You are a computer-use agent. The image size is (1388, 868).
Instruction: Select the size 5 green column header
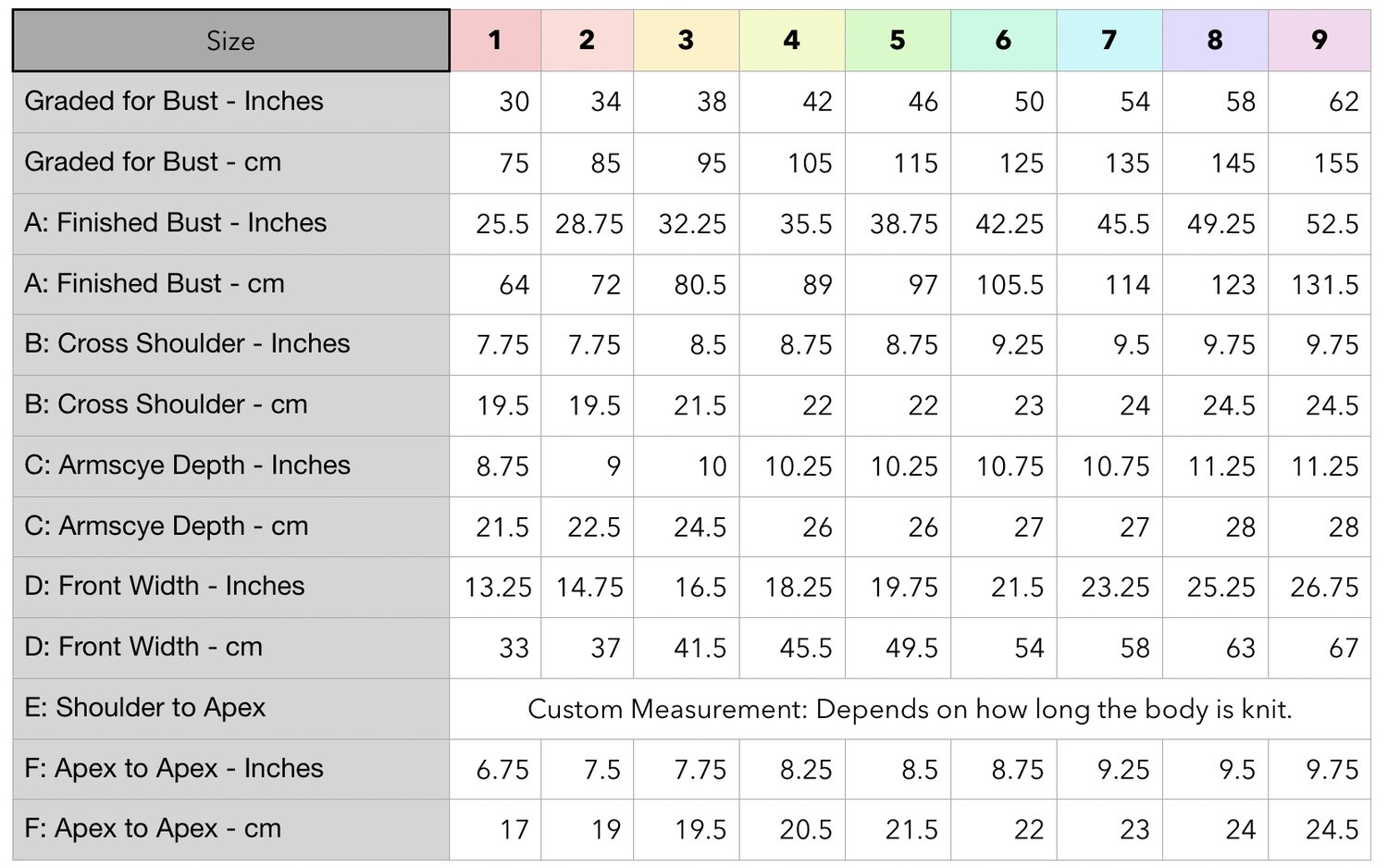[x=898, y=41]
